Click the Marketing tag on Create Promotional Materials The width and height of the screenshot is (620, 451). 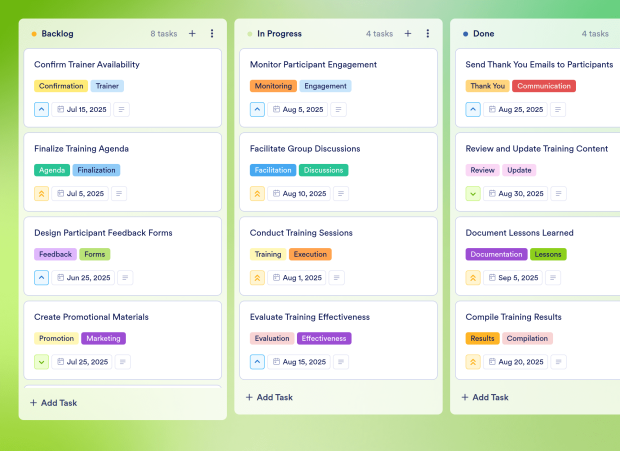tap(103, 338)
